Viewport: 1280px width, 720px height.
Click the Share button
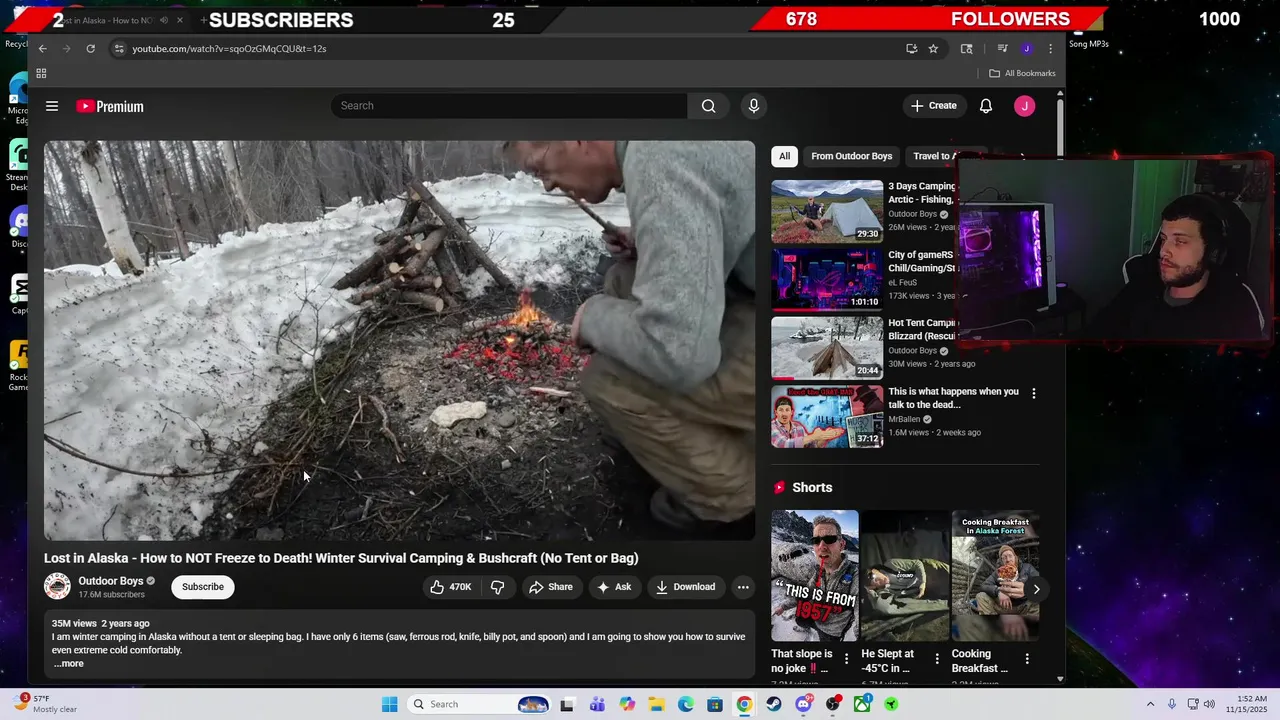coord(551,587)
